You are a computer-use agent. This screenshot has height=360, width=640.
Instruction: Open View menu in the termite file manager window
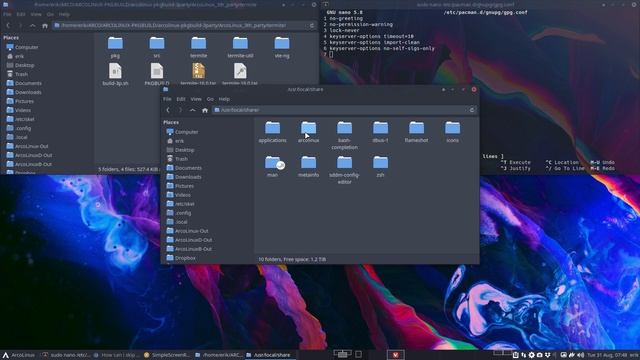pyautogui.click(x=36, y=14)
